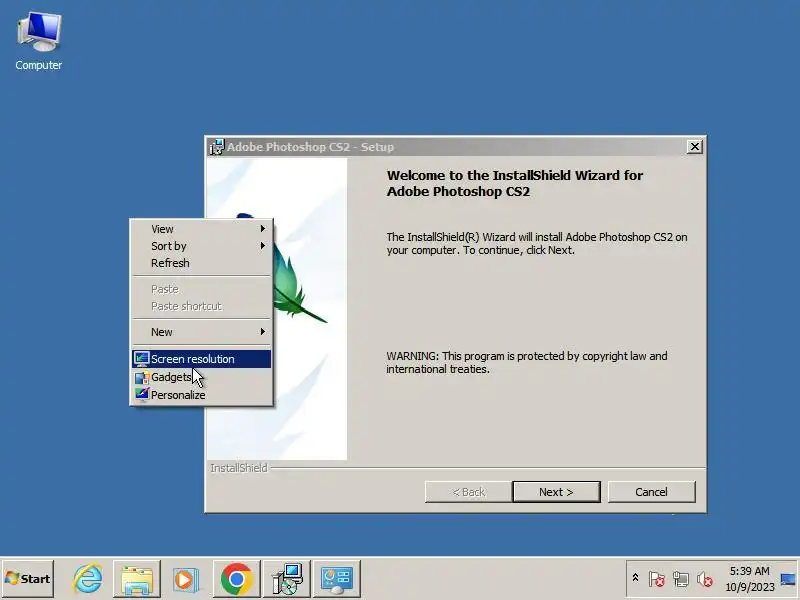Expand the View submenu
Screen dimensions: 800x600
coord(202,229)
